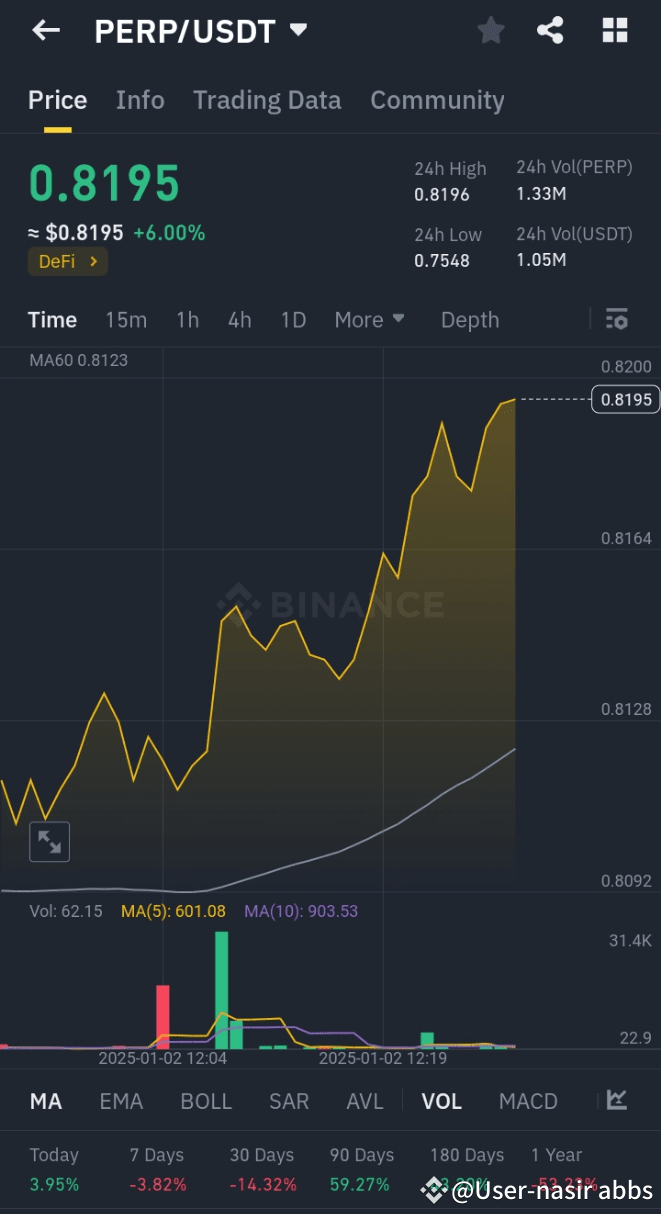Open the Community tab
Screen dimensions: 661x1214
(x=437, y=100)
